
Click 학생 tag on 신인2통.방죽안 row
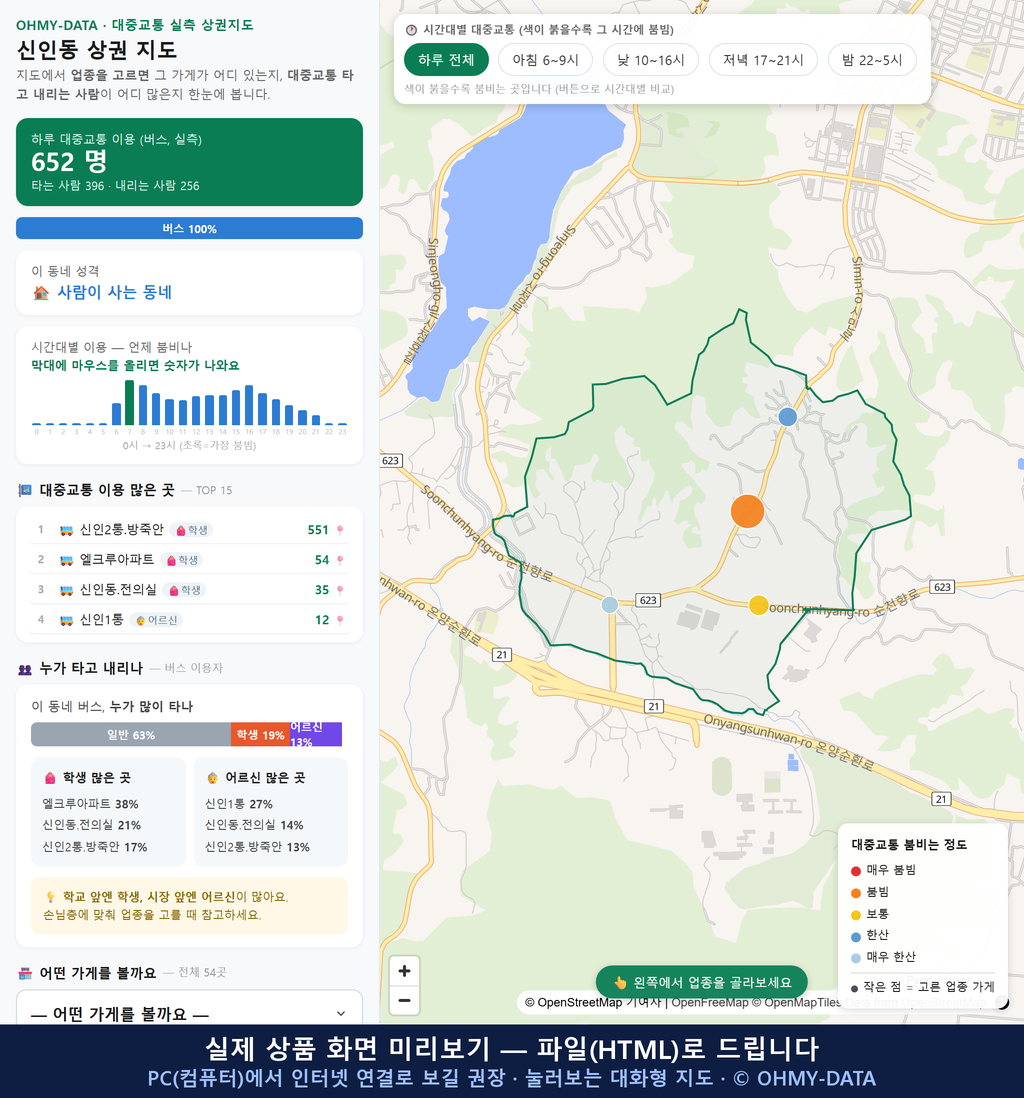[x=192, y=530]
